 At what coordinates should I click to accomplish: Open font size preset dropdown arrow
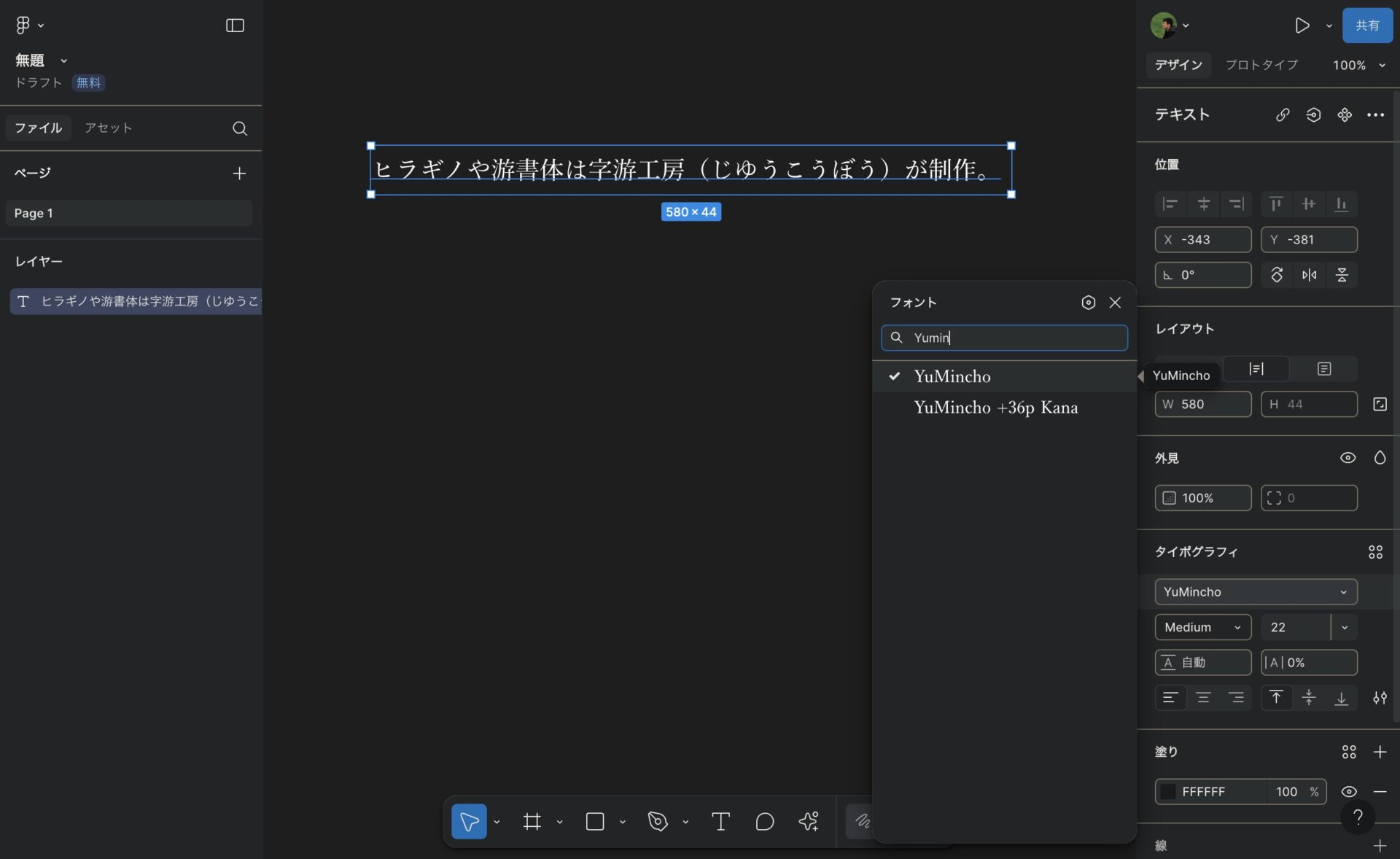[1345, 627]
